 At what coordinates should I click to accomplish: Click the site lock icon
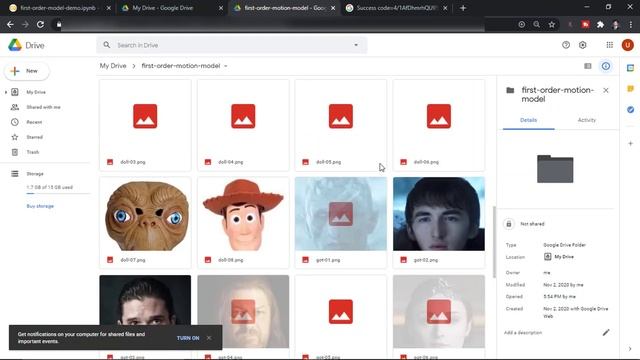59,24
